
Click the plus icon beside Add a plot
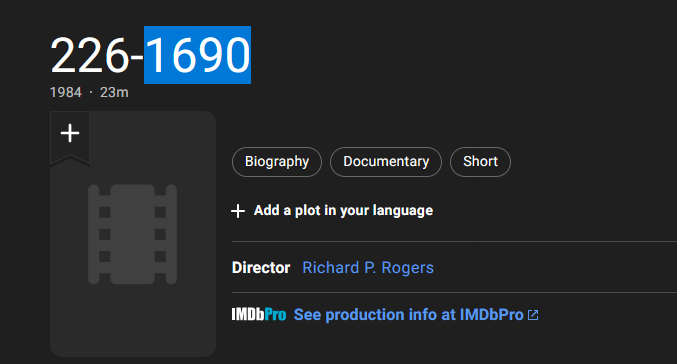point(238,211)
